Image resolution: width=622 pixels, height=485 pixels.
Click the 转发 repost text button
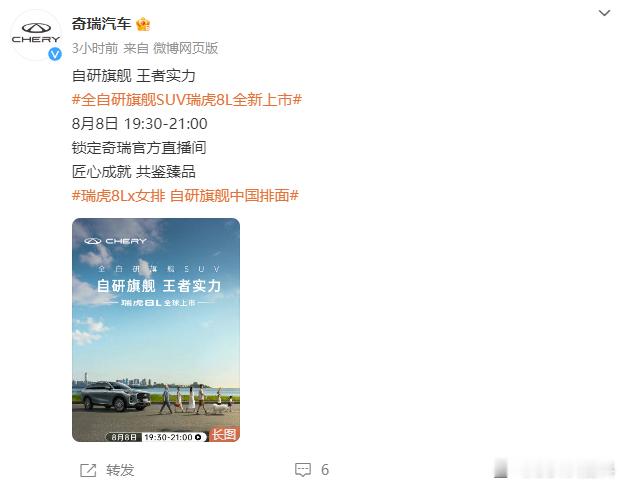pos(120,470)
